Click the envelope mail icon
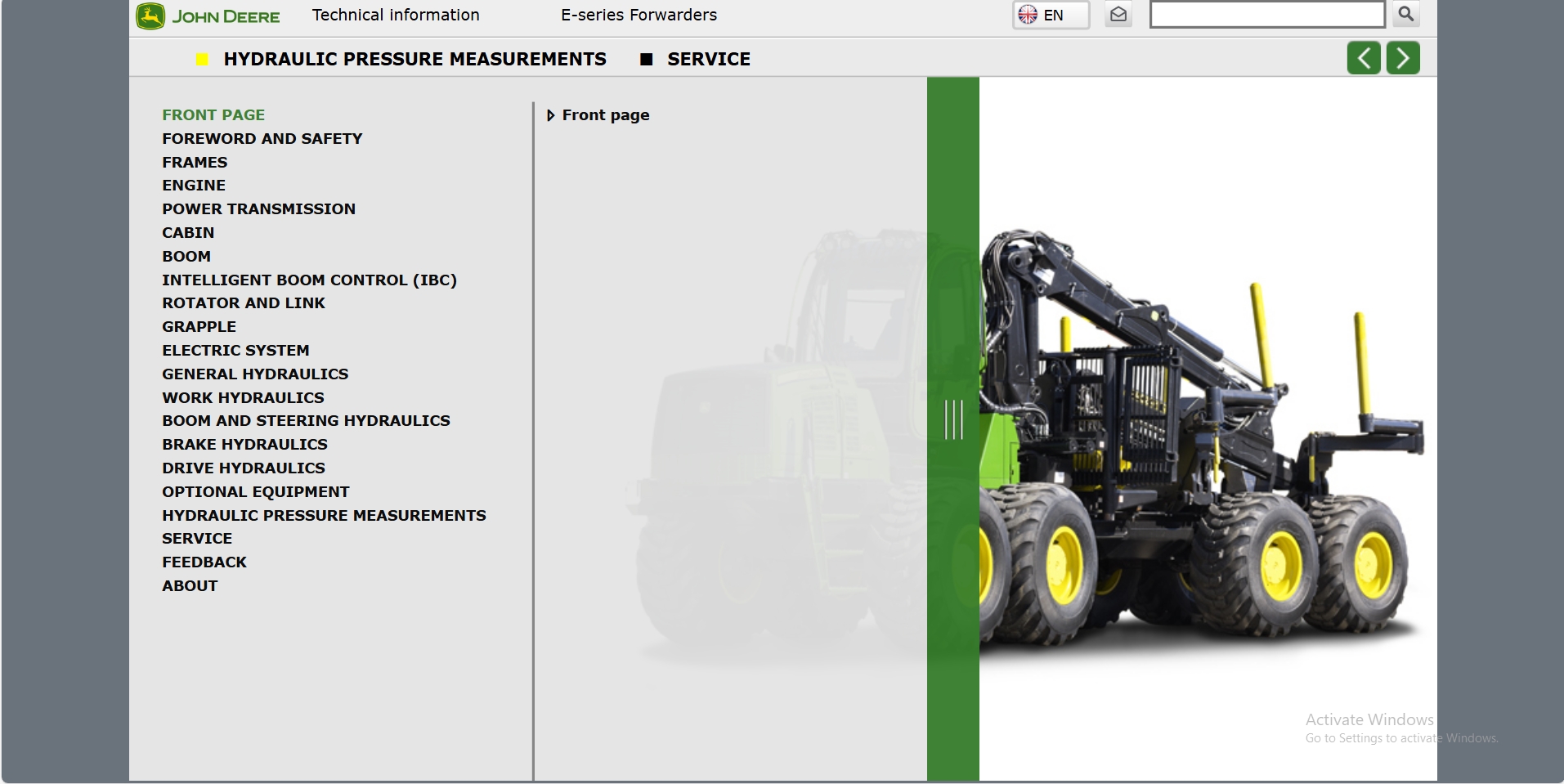The image size is (1564, 784). (x=1118, y=15)
